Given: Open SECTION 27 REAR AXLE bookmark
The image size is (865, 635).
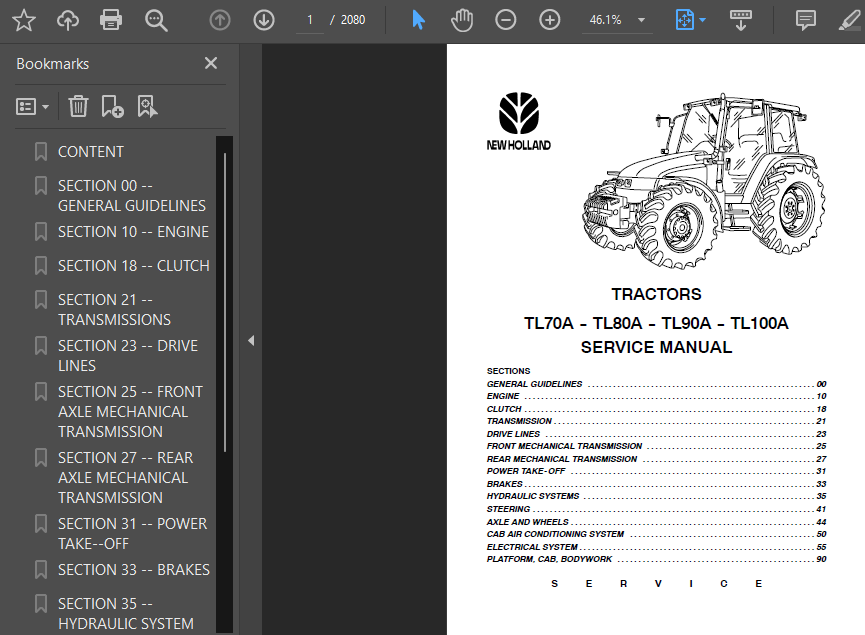Looking at the screenshot, I should 126,478.
